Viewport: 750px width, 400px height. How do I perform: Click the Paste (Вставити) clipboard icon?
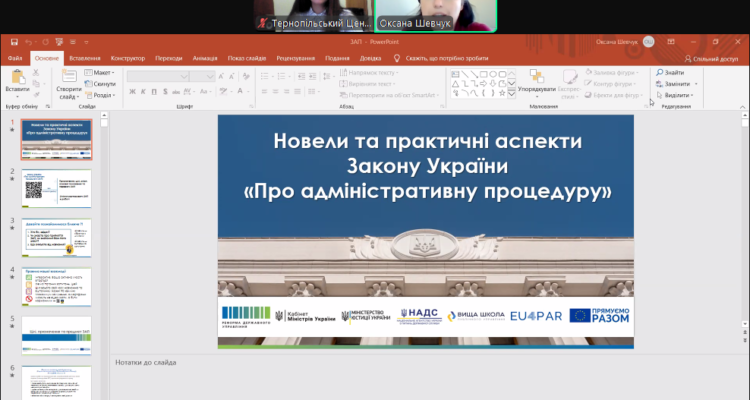tap(16, 78)
